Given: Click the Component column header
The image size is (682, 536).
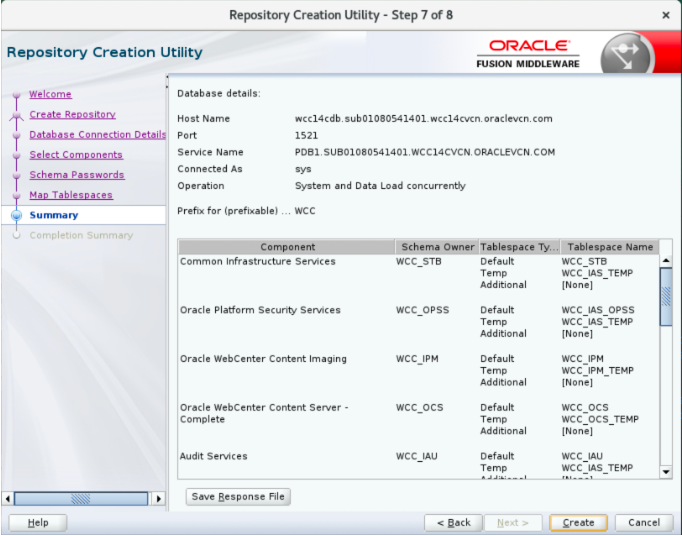Looking at the screenshot, I should click(287, 247).
